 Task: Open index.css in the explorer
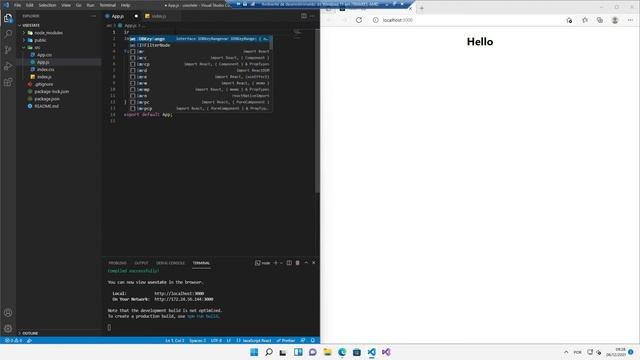tap(45, 69)
